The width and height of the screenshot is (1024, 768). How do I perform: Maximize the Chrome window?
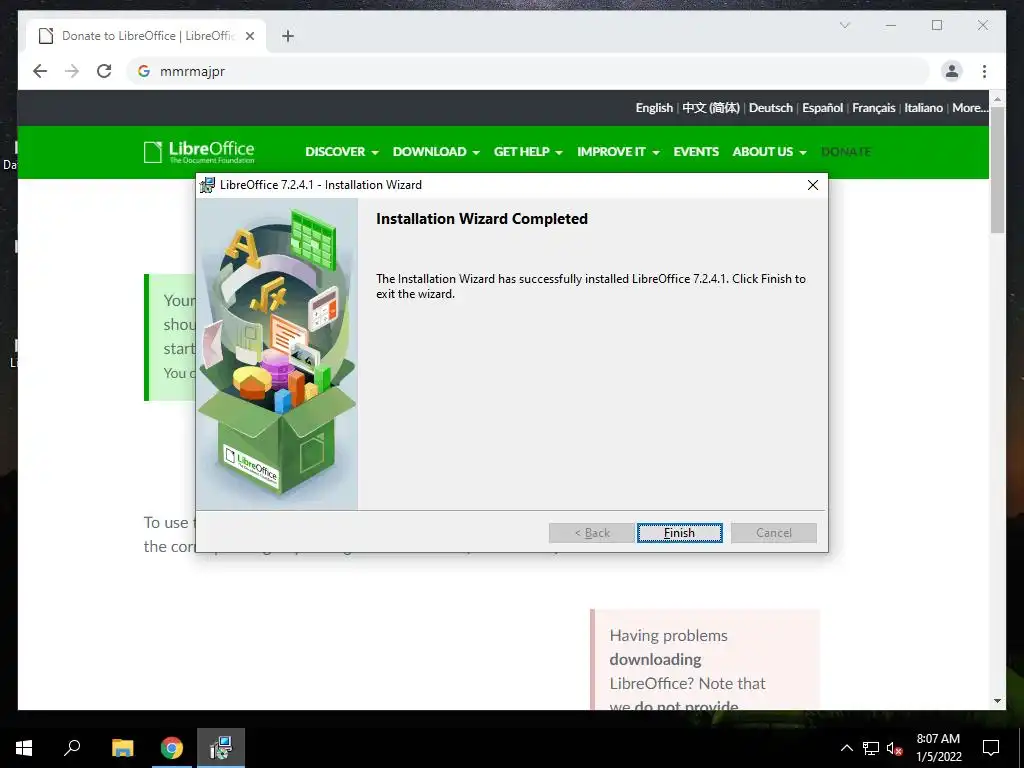click(937, 25)
